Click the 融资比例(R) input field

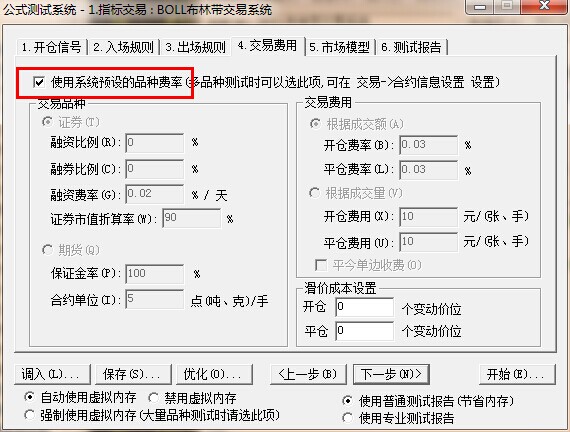155,143
